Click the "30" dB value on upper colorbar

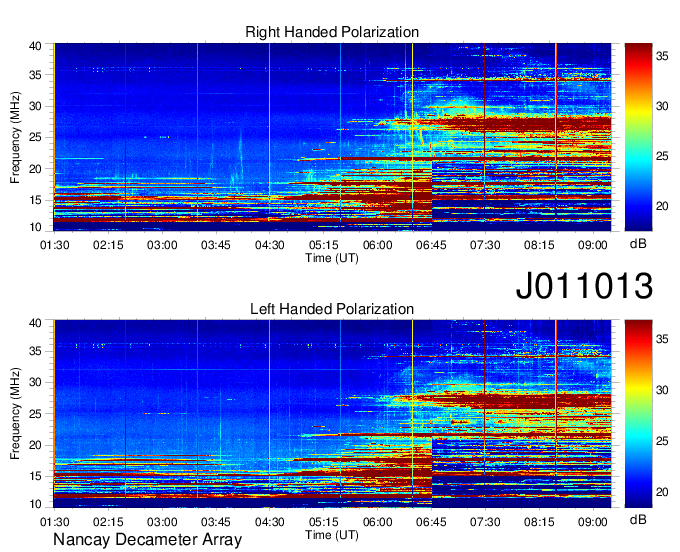(662, 106)
